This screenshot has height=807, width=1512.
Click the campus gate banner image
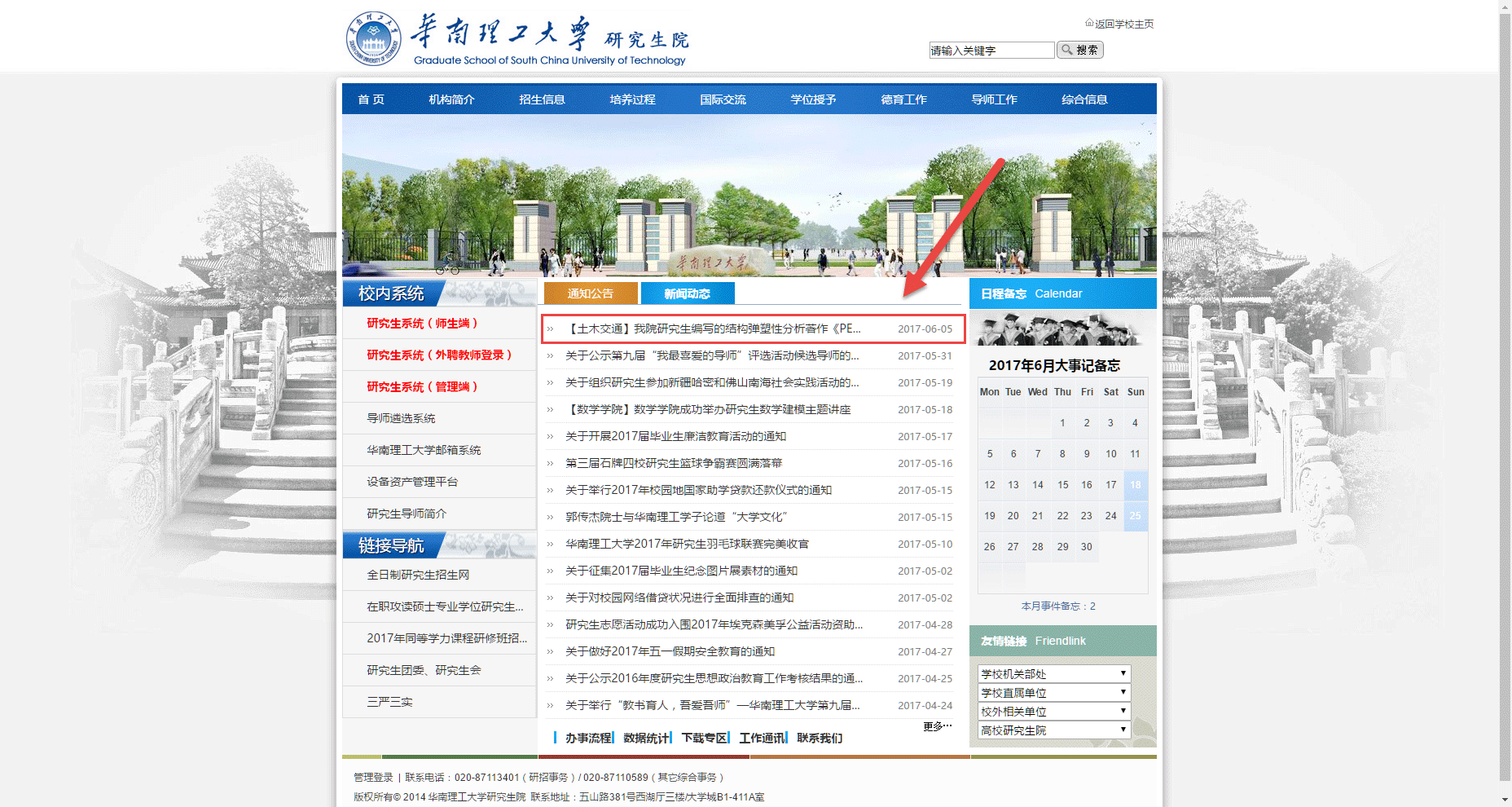click(x=749, y=196)
